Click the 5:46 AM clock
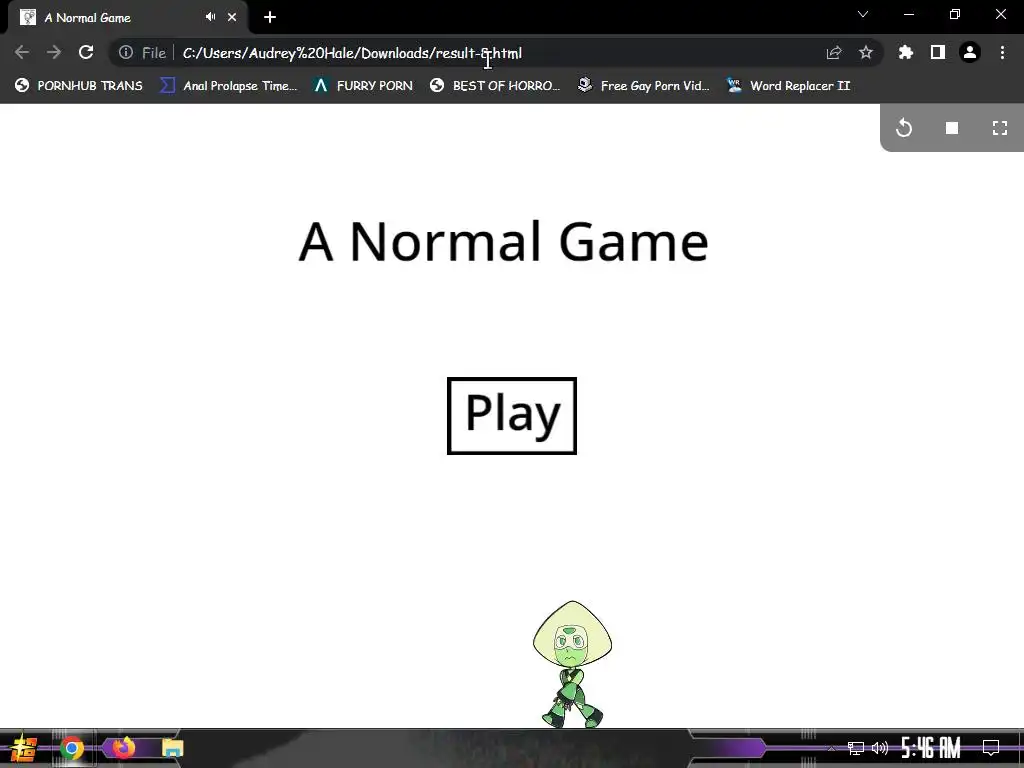The height and width of the screenshot is (768, 1024). click(x=931, y=748)
